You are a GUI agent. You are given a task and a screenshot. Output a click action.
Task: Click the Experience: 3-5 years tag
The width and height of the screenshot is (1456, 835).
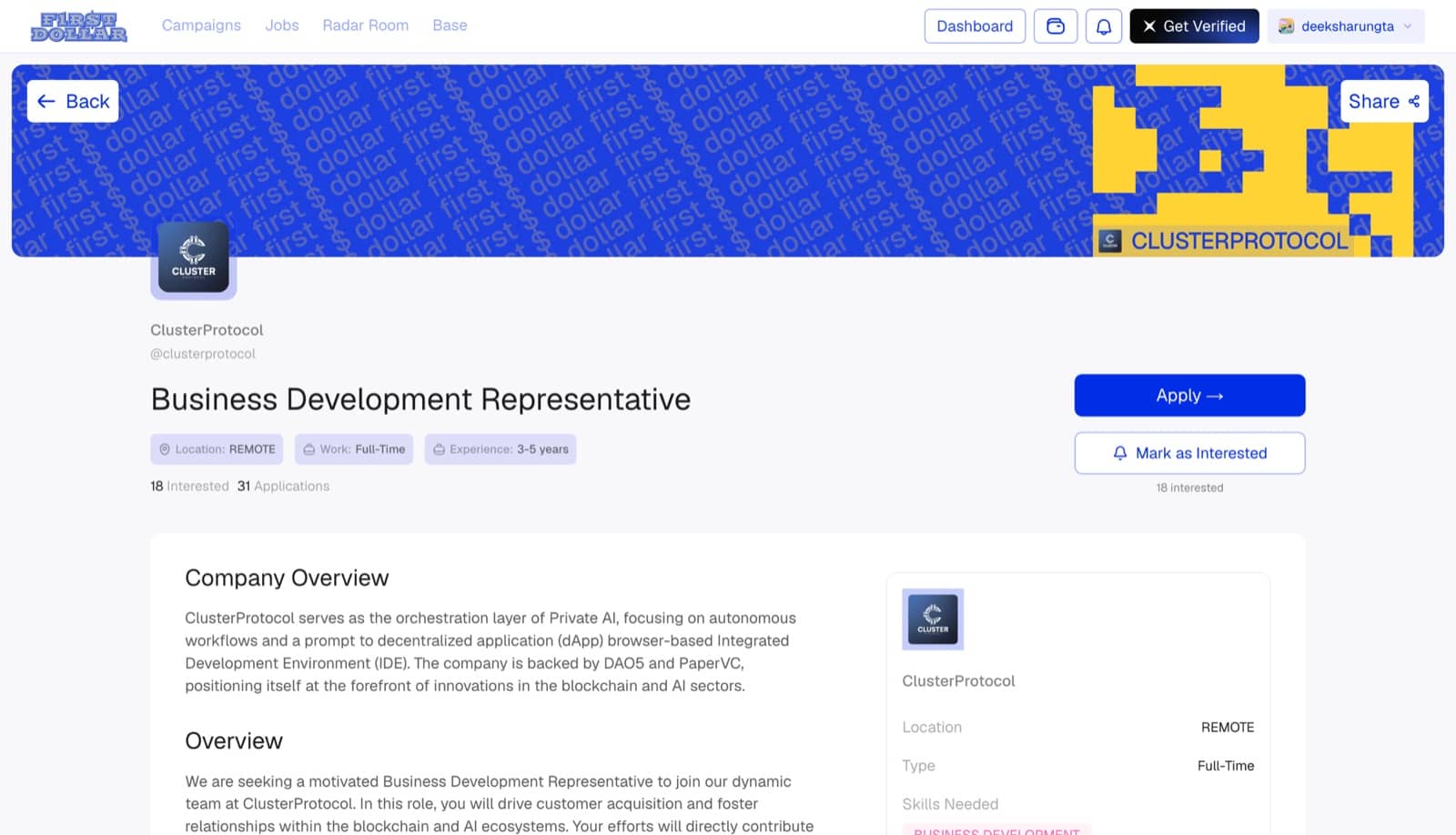(500, 449)
